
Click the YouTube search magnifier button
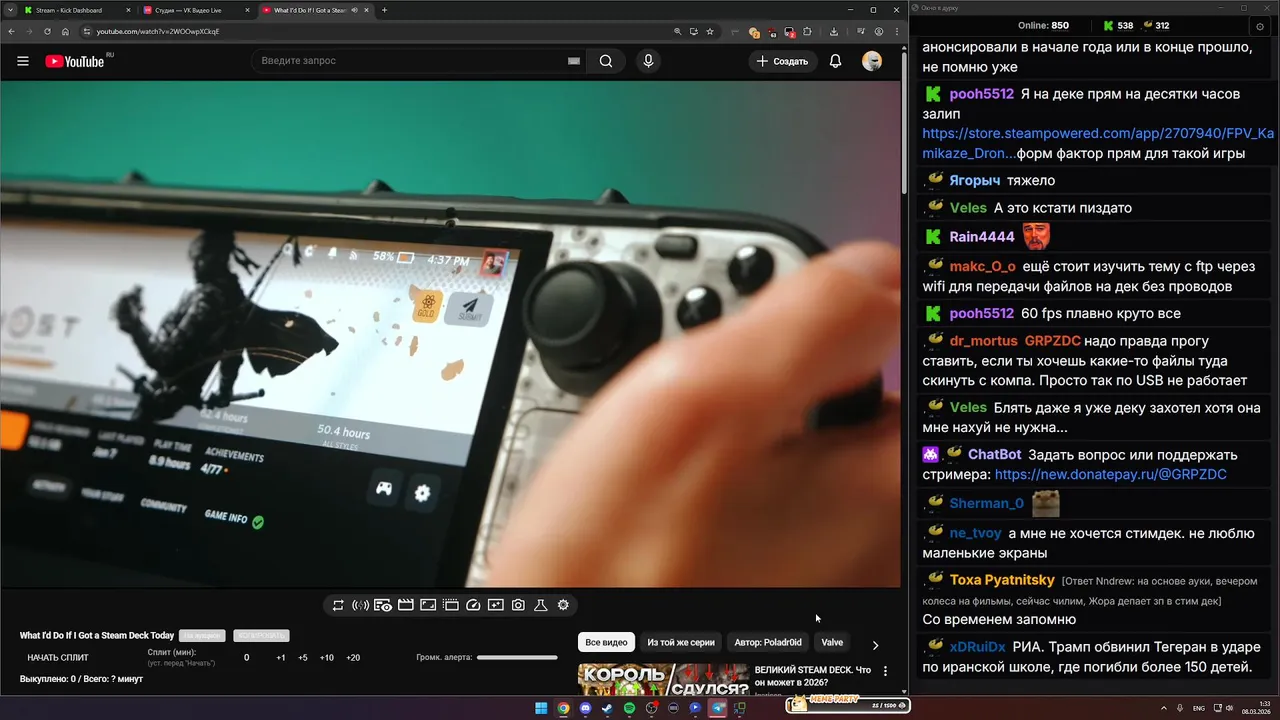click(x=606, y=61)
